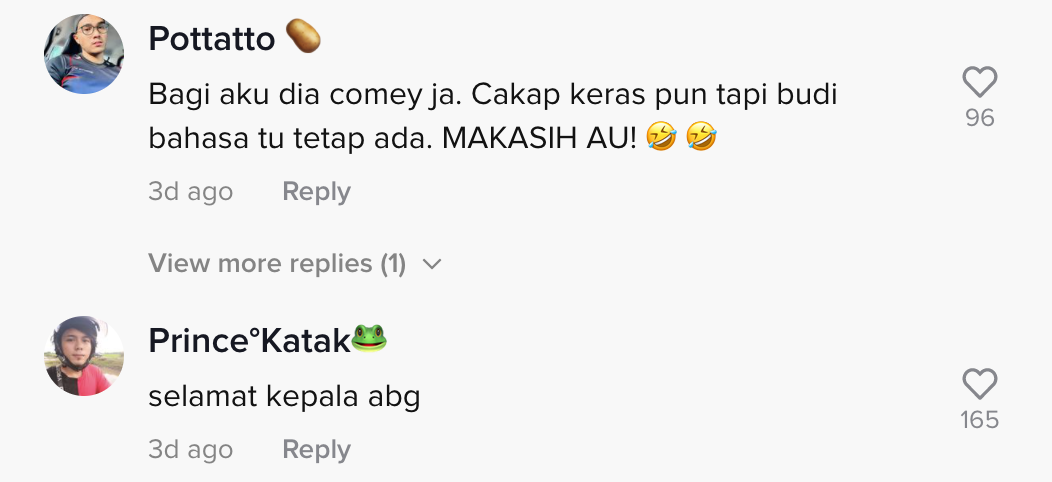Click the comment text starting Bagi aku dia comey

[x=492, y=117]
